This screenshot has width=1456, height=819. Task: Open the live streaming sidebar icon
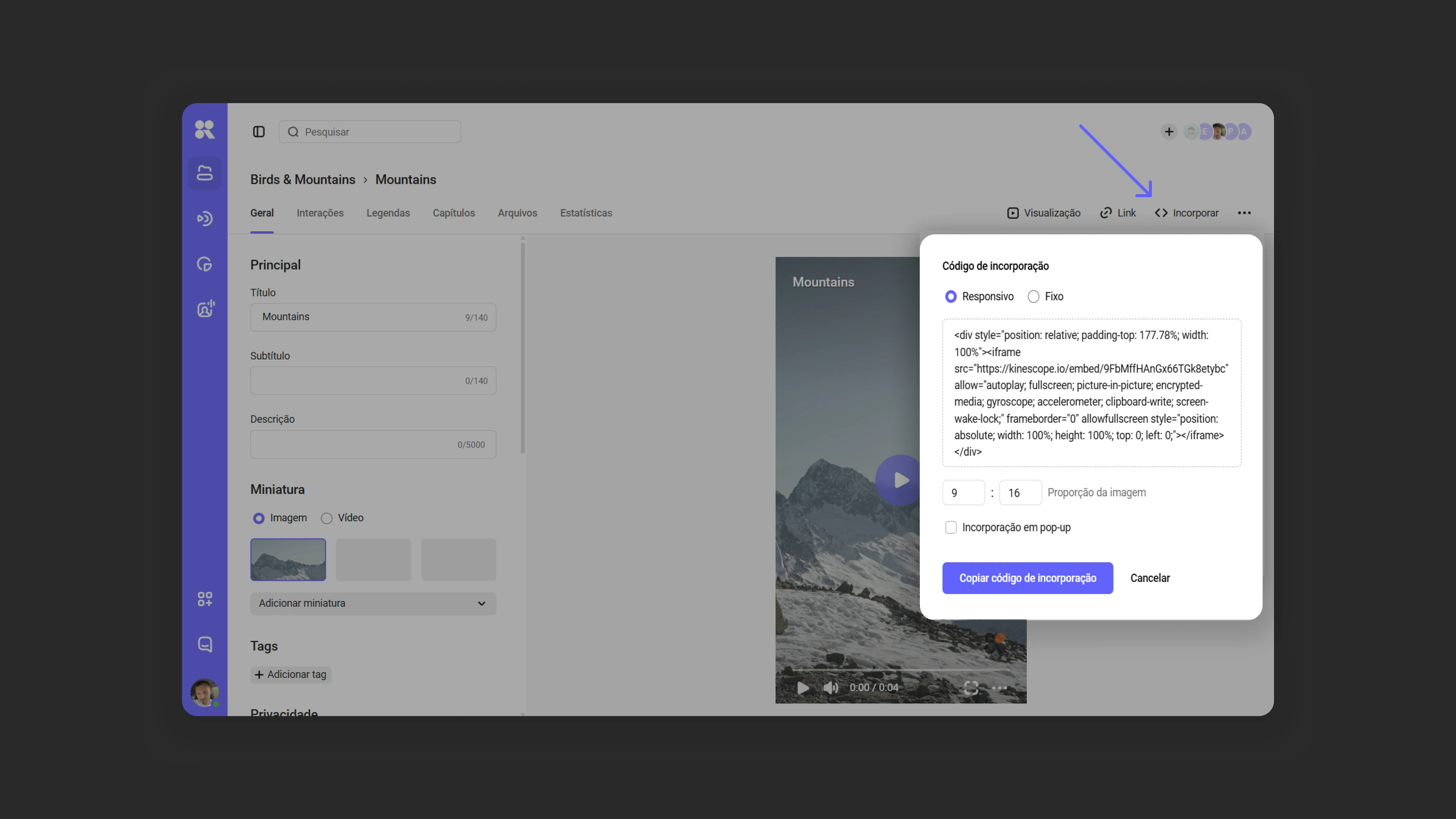(205, 219)
